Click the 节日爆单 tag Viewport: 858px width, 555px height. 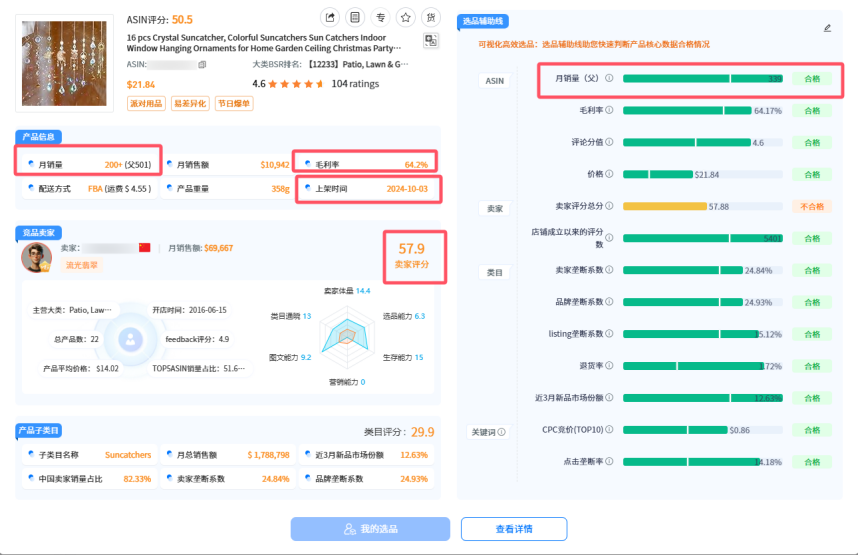tap(234, 103)
